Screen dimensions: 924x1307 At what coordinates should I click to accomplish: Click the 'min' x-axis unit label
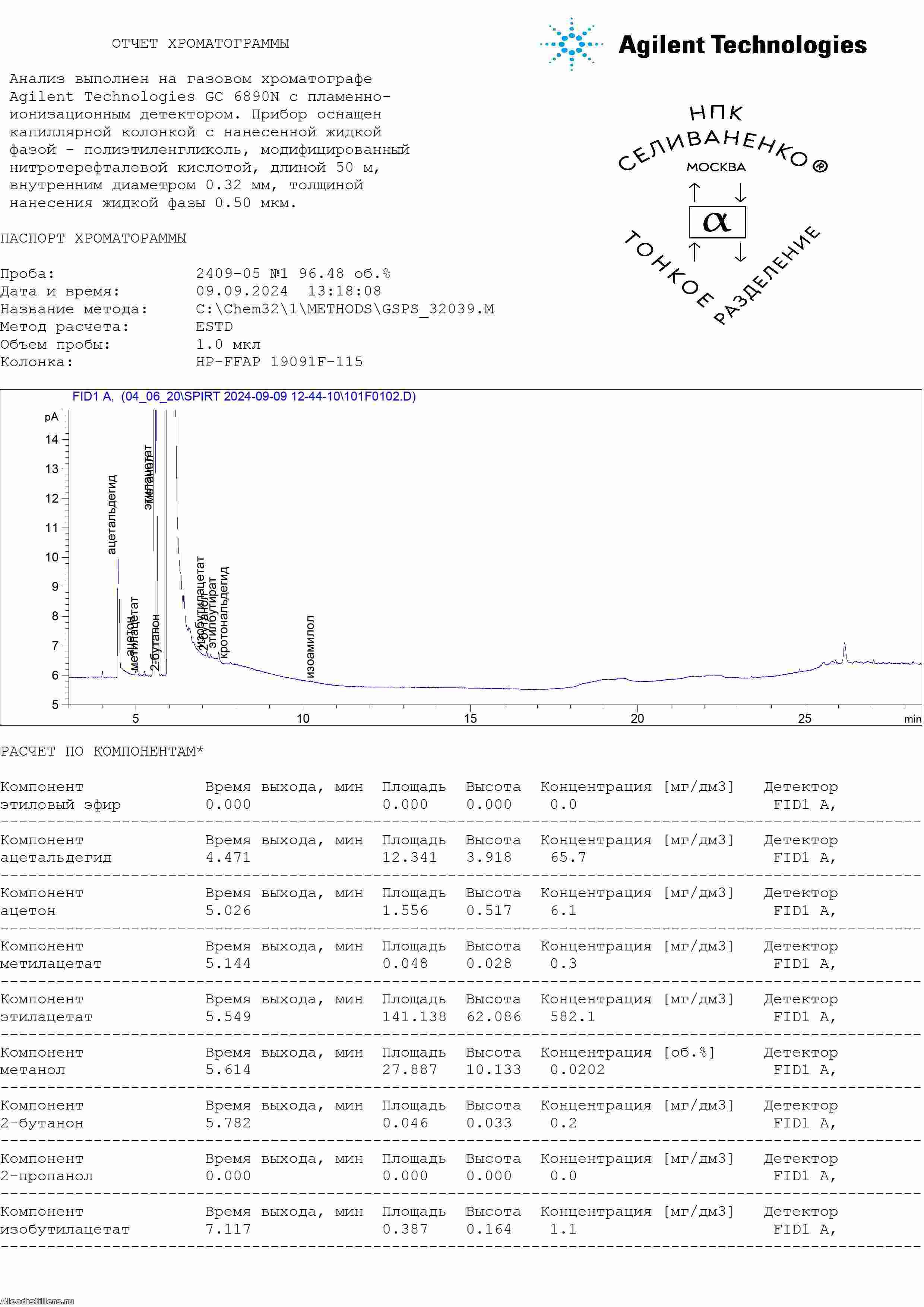pos(912,719)
